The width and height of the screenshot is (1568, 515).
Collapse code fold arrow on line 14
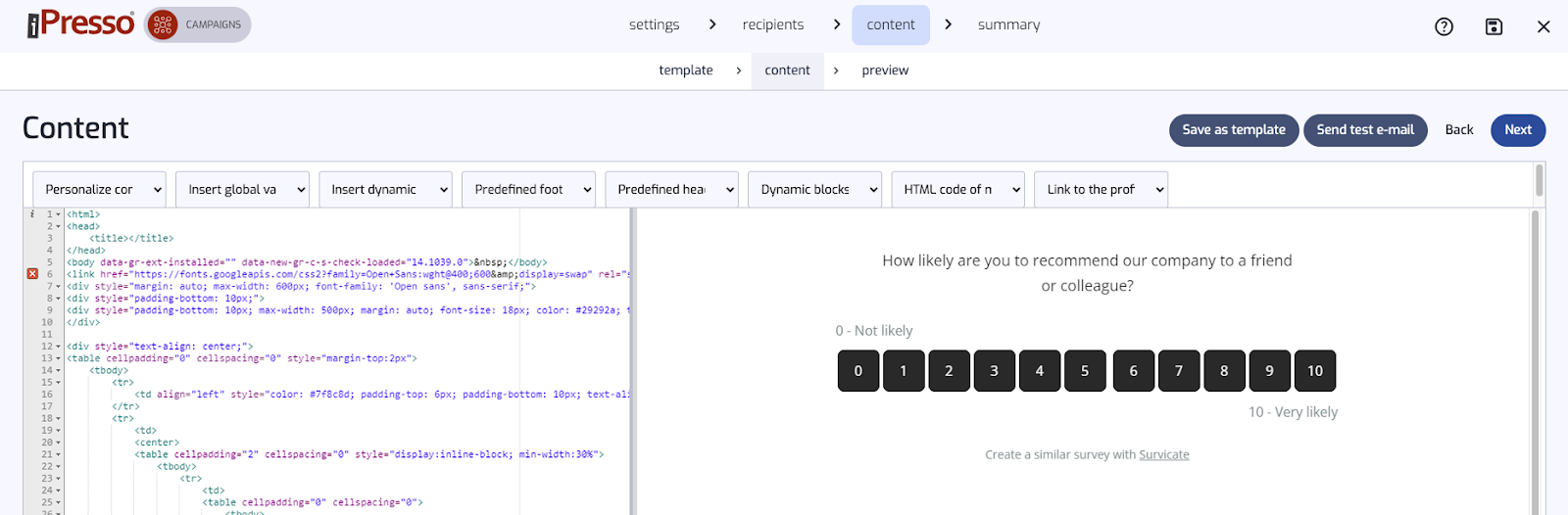[x=59, y=370]
